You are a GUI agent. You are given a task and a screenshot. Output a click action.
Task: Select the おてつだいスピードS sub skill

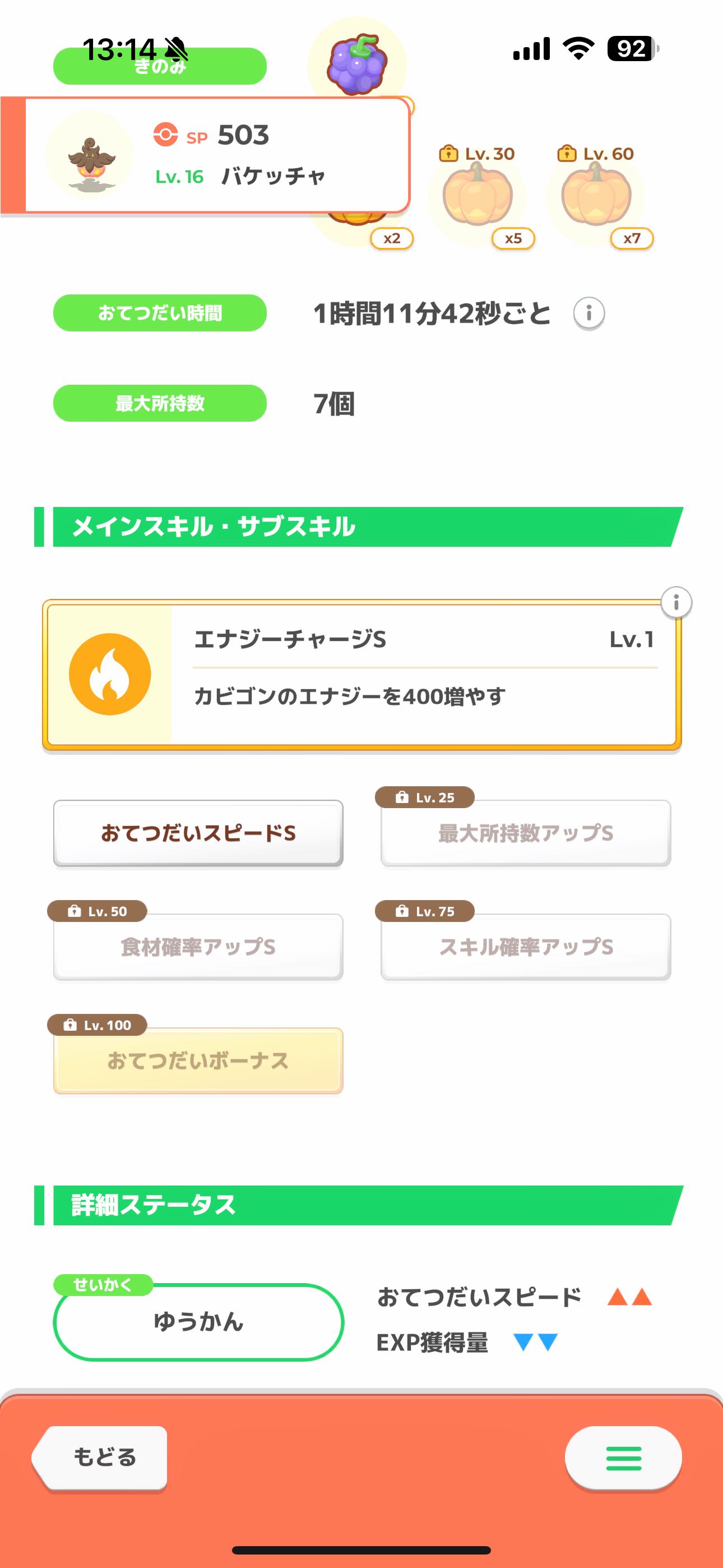[x=198, y=833]
